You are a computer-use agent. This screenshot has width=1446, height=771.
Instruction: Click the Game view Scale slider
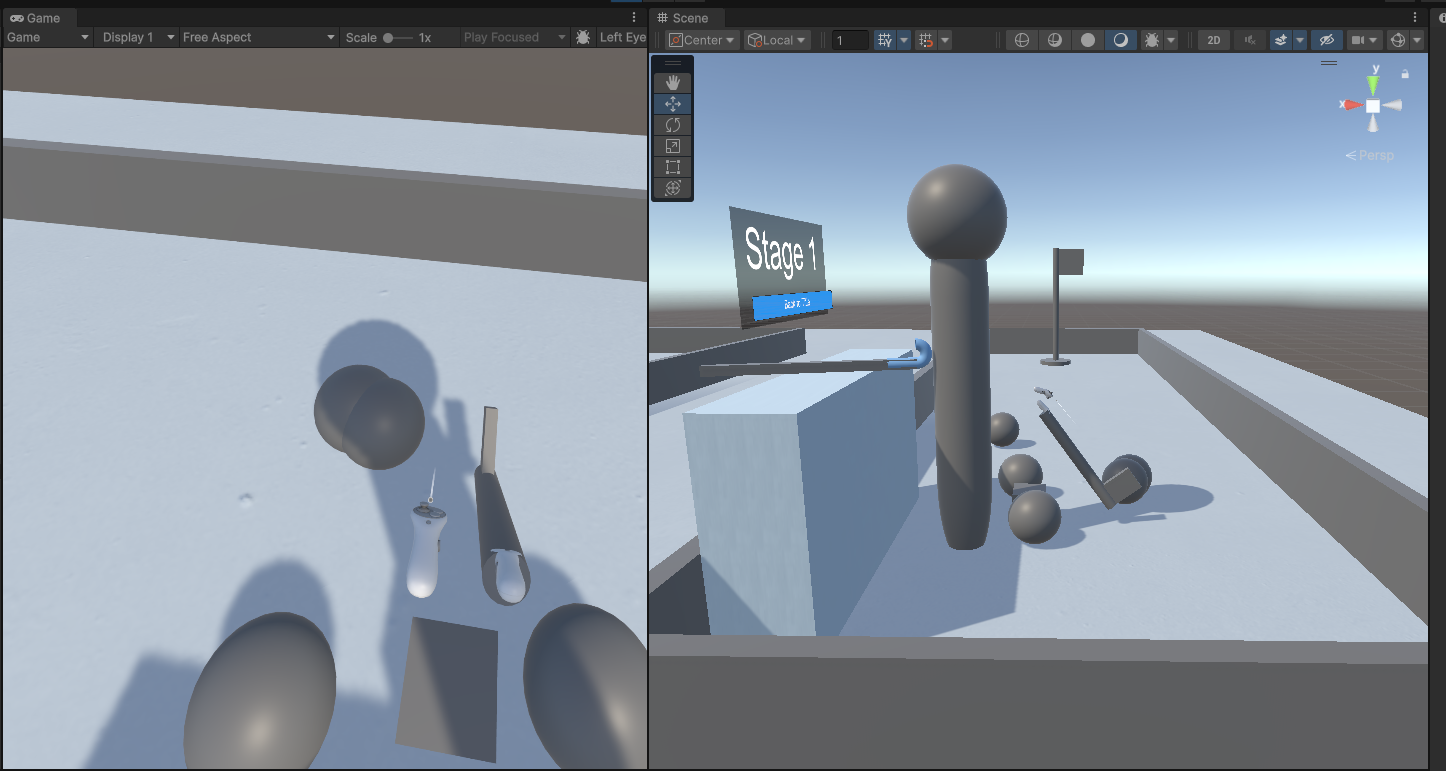tap(397, 37)
